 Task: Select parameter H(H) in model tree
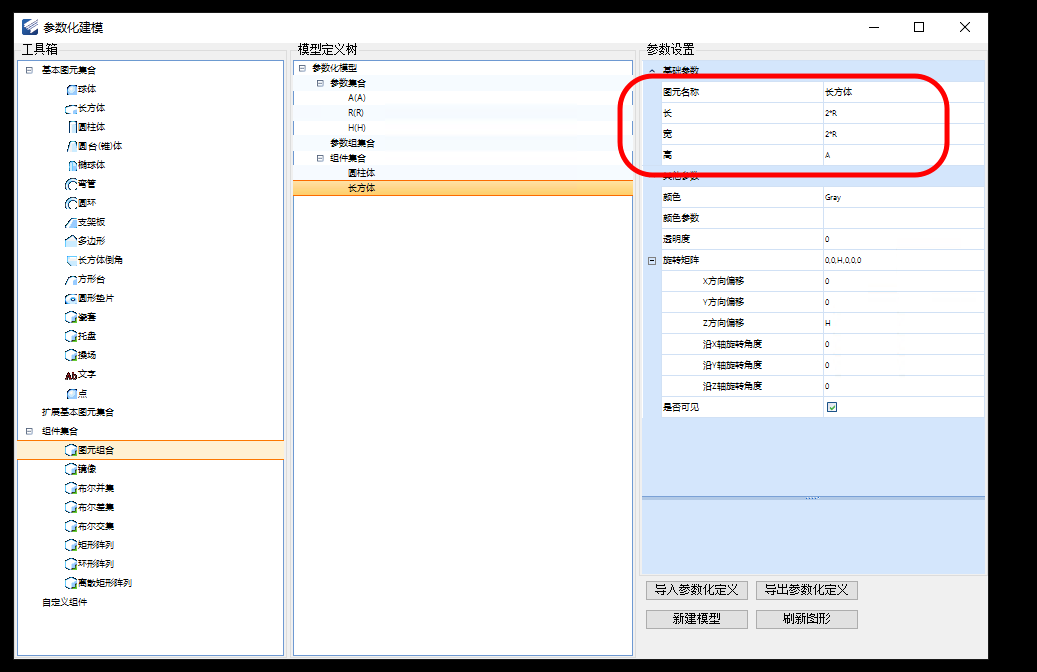pos(356,128)
